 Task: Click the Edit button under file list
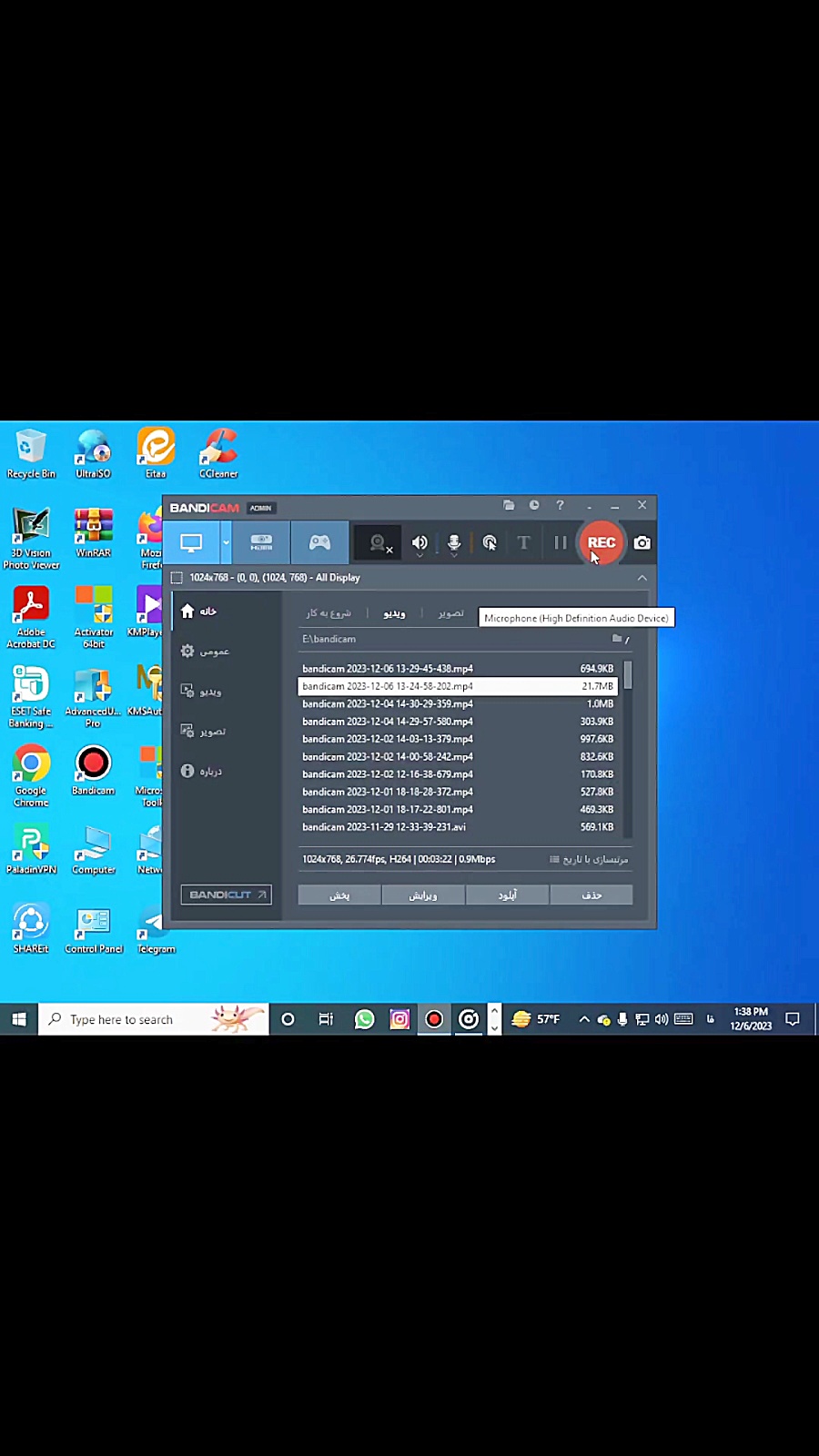click(423, 895)
